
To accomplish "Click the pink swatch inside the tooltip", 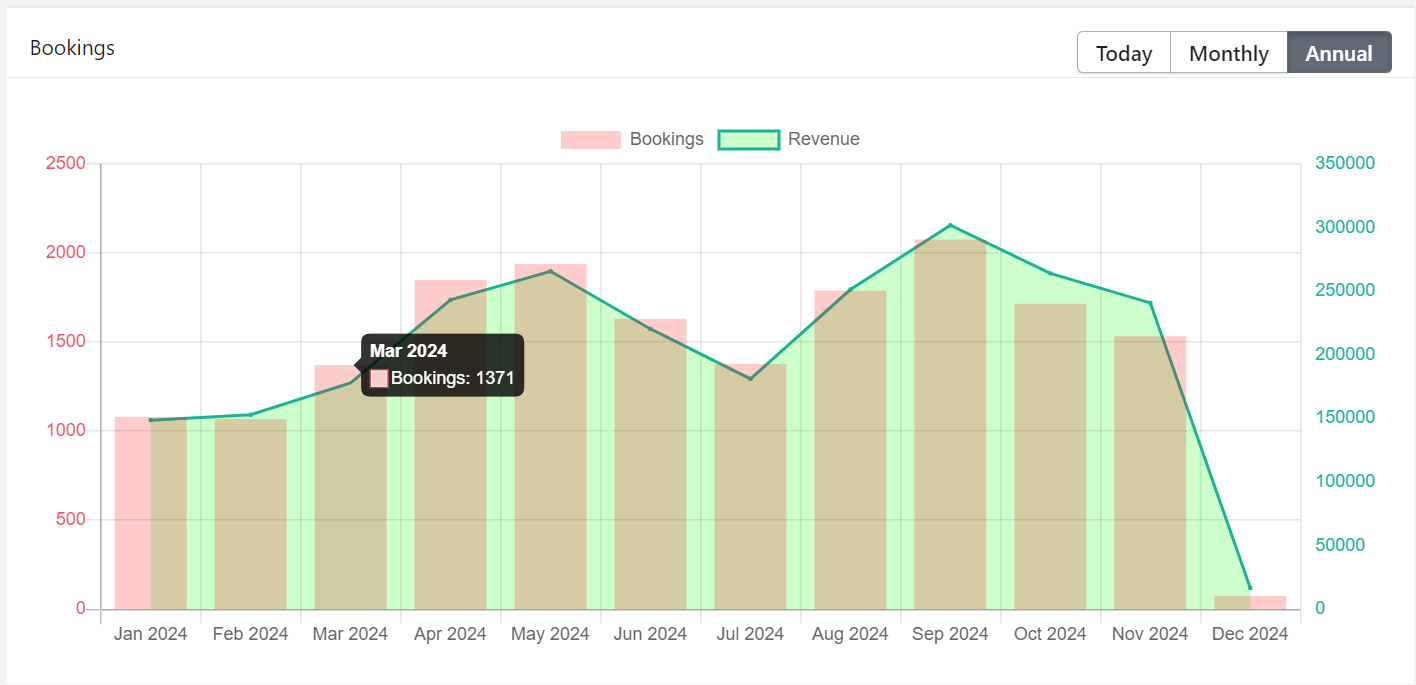I will 379,378.
